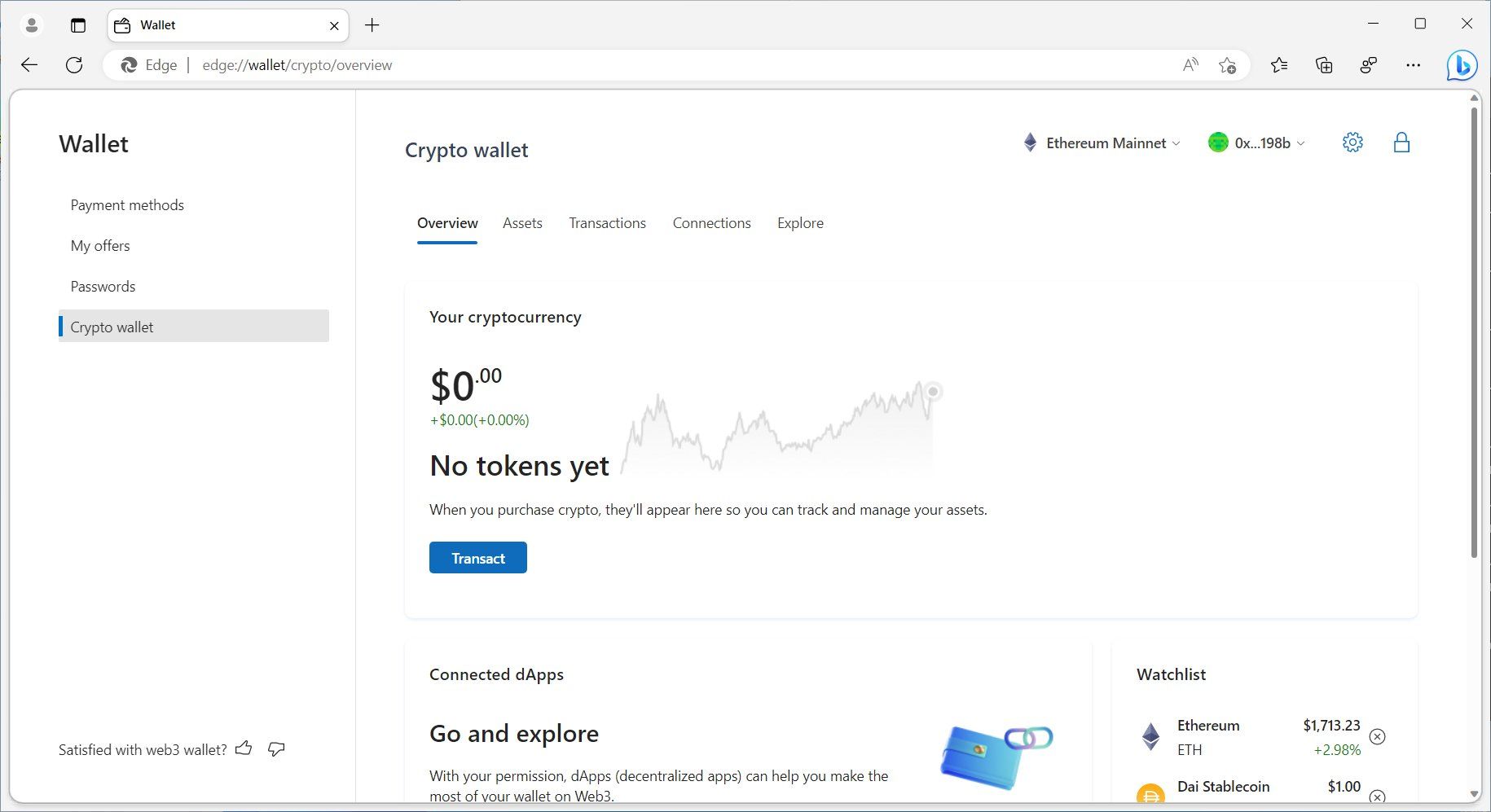The height and width of the screenshot is (812, 1491).
Task: Add this page to favorites
Action: point(1227,65)
